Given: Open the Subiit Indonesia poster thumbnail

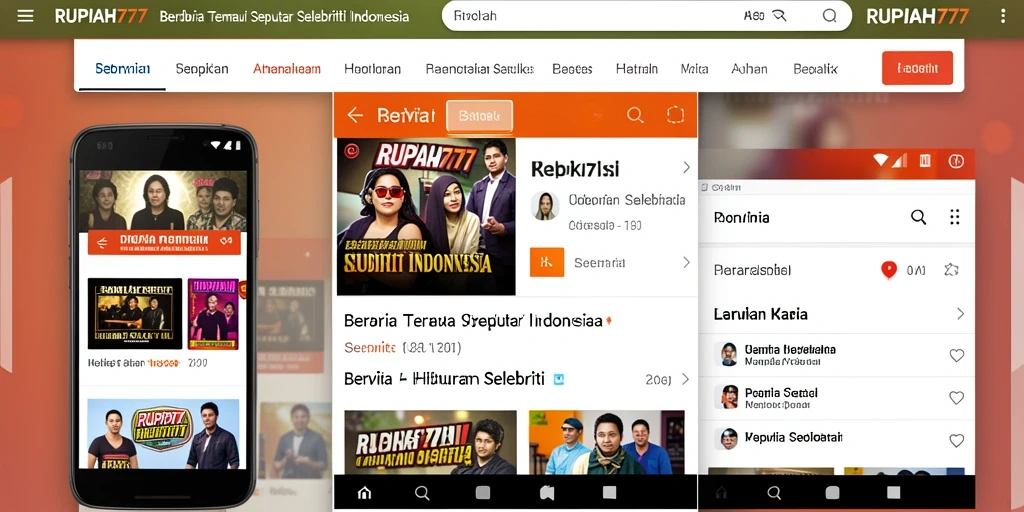Looking at the screenshot, I should [x=426, y=217].
